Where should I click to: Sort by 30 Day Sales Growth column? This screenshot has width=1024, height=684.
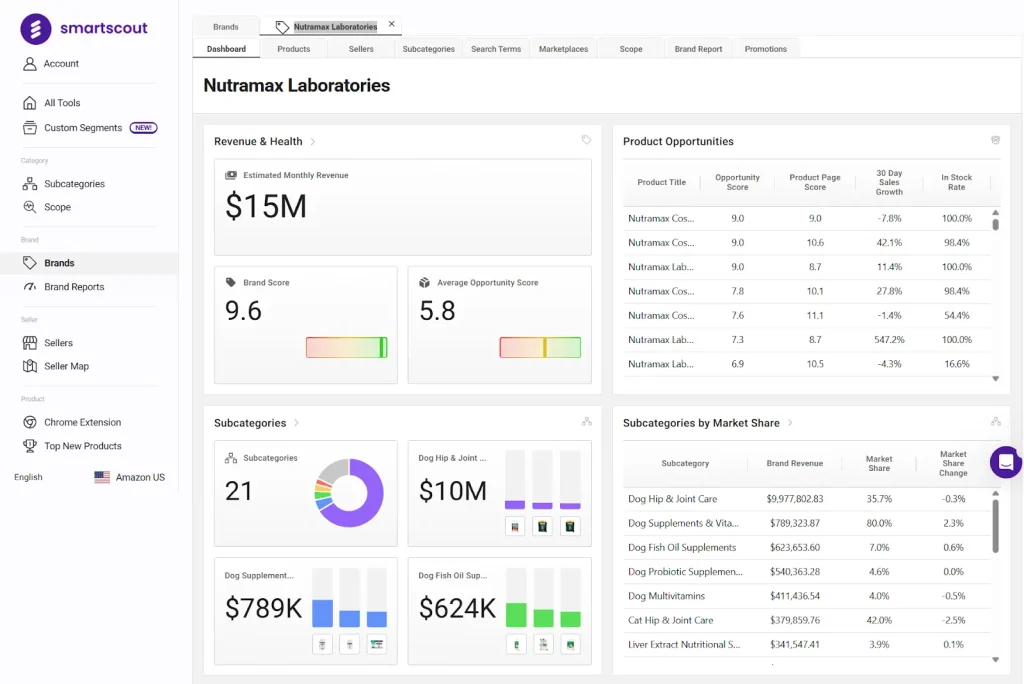pos(889,182)
